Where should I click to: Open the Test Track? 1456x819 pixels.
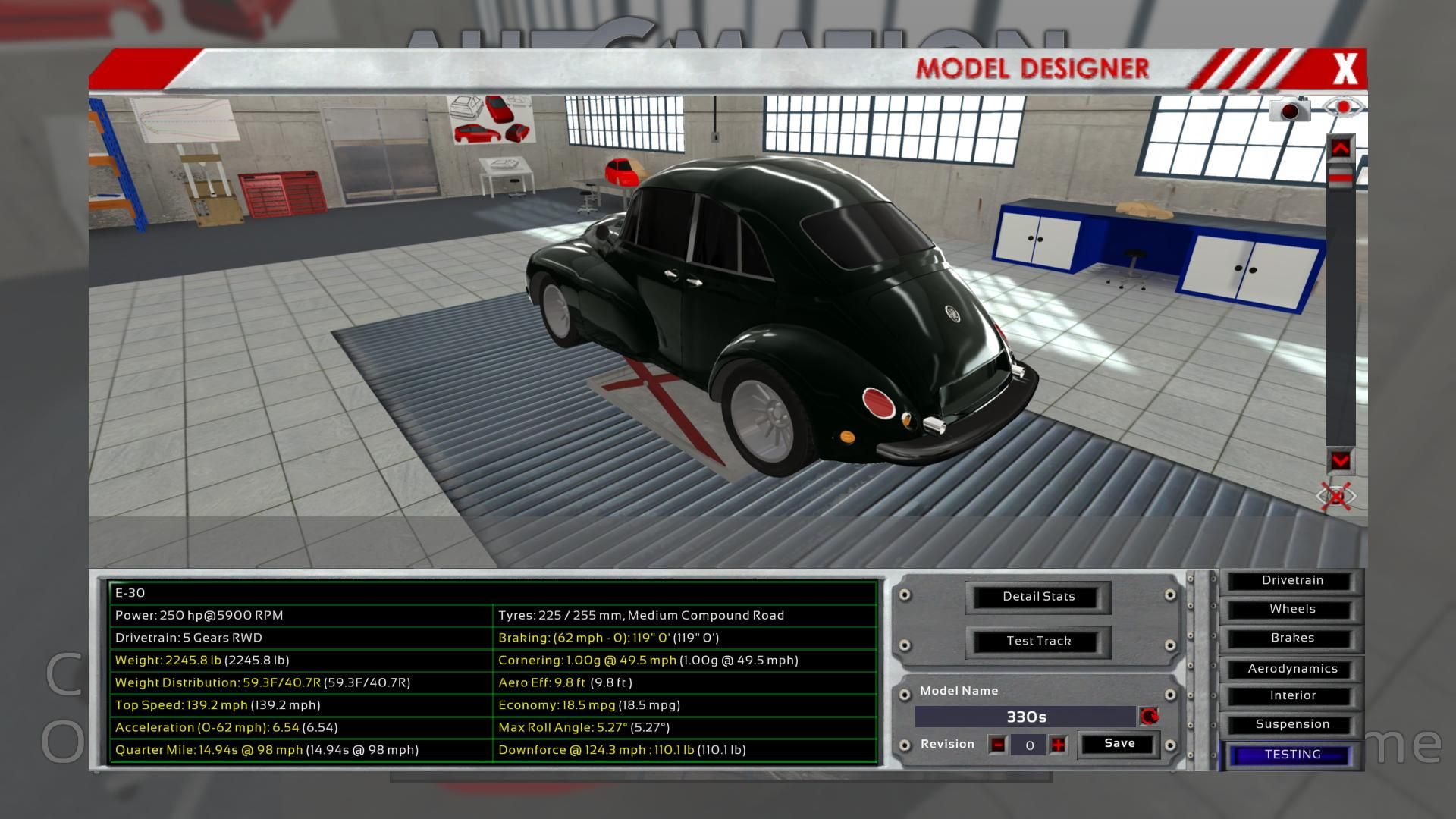[1038, 641]
